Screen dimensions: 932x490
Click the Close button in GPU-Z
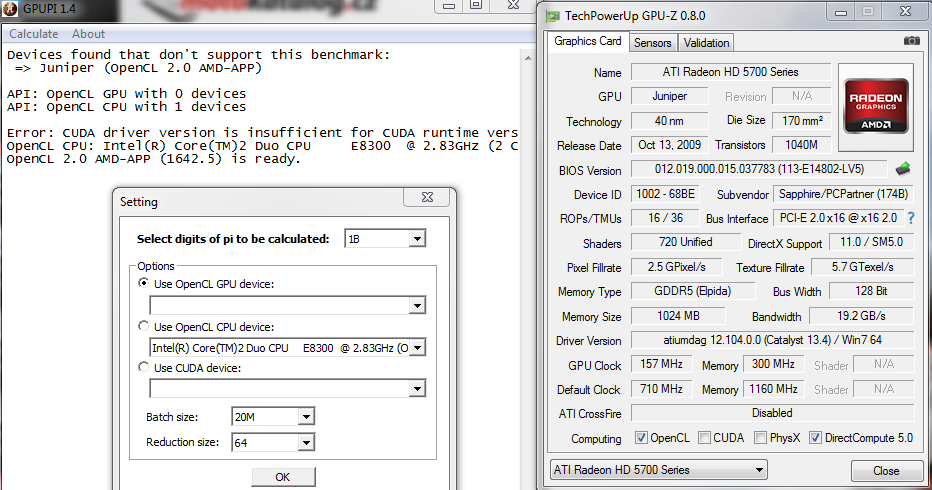pyautogui.click(x=886, y=470)
